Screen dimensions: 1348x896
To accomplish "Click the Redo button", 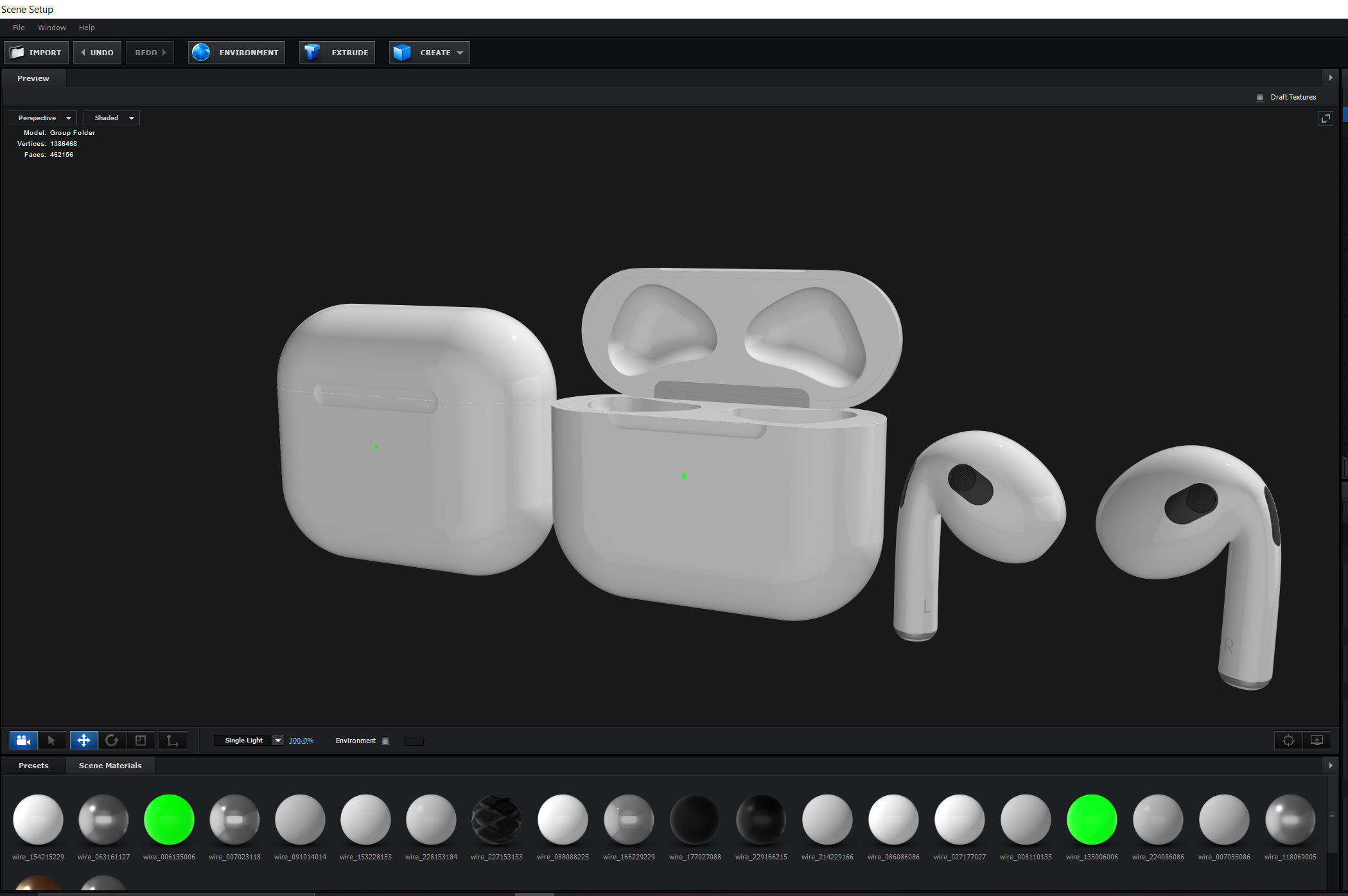I will (x=150, y=53).
